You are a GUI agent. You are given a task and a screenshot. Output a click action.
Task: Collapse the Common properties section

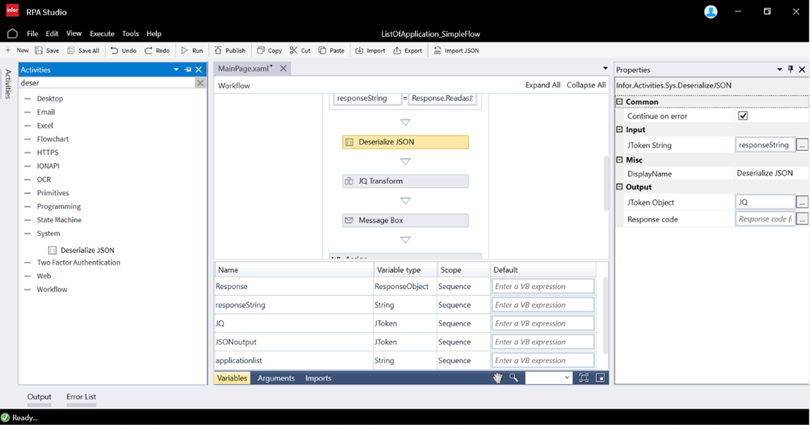[620, 102]
